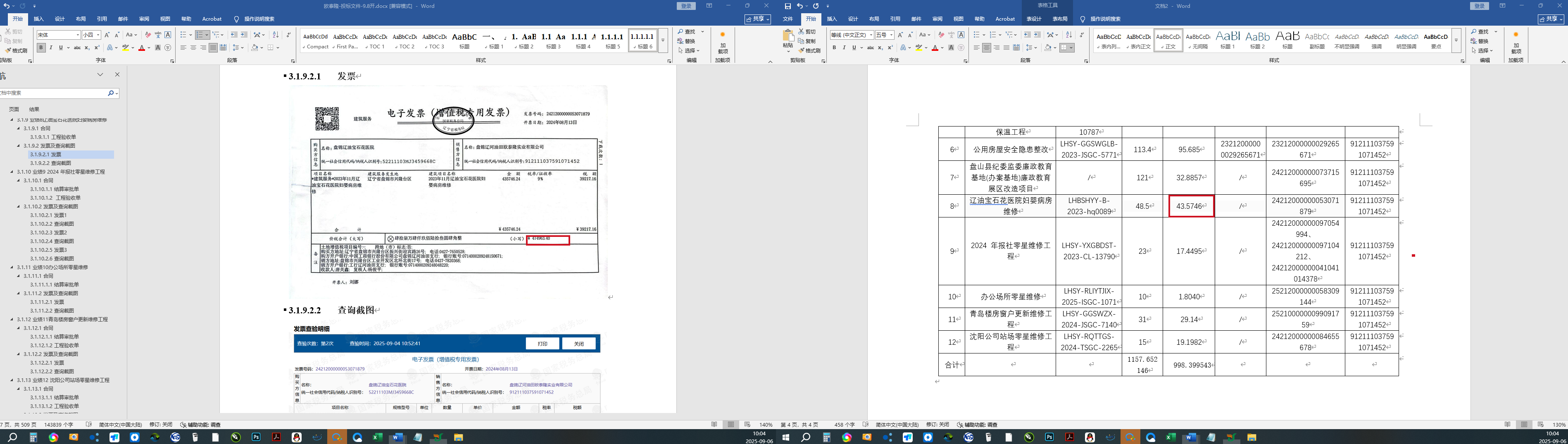The image size is (1568, 444).
Task: Click Format Painter (格式刷) in the 欧泰隆 window
Action: click(x=17, y=50)
